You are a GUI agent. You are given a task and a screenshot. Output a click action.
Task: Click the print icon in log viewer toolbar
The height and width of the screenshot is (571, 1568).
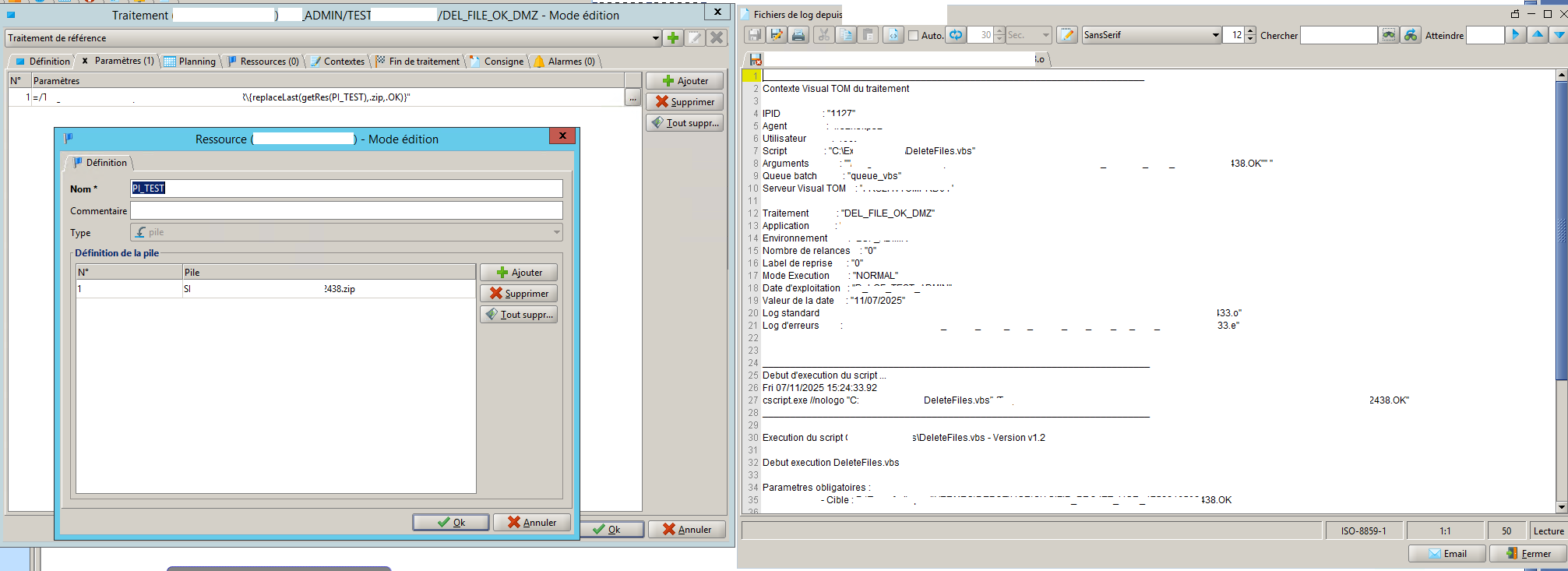[x=798, y=35]
